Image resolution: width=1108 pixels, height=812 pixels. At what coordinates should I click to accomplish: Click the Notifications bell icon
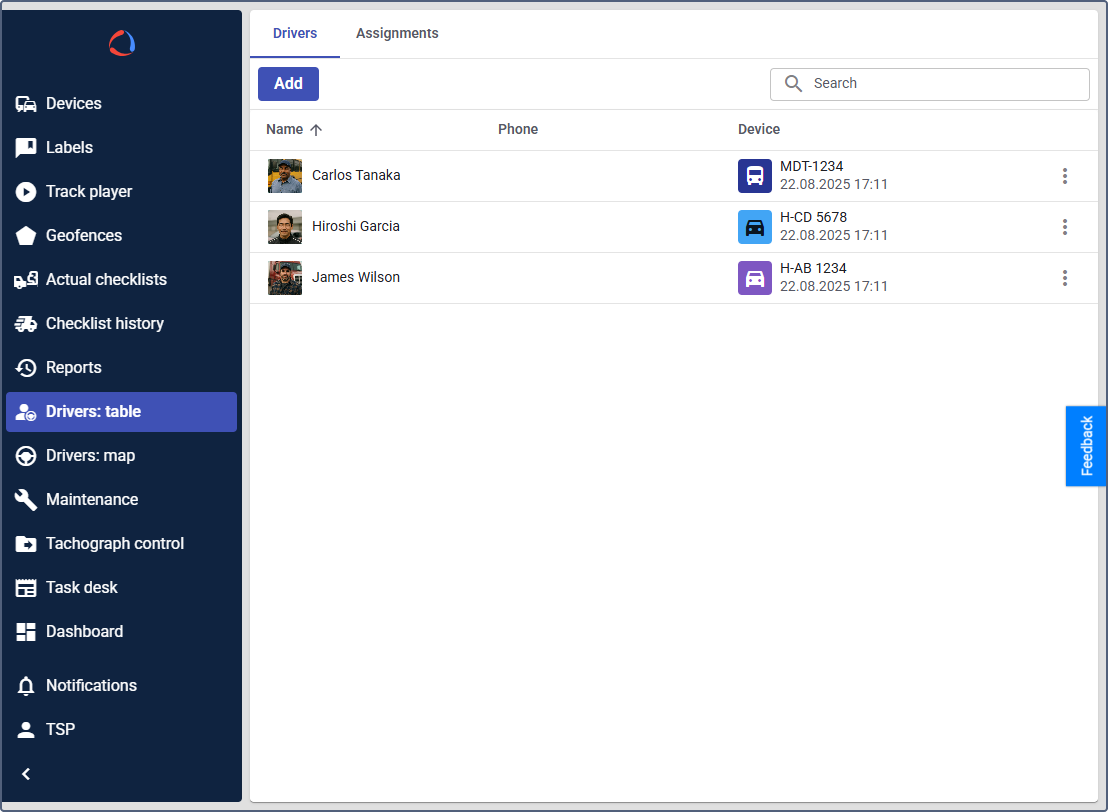pos(26,686)
